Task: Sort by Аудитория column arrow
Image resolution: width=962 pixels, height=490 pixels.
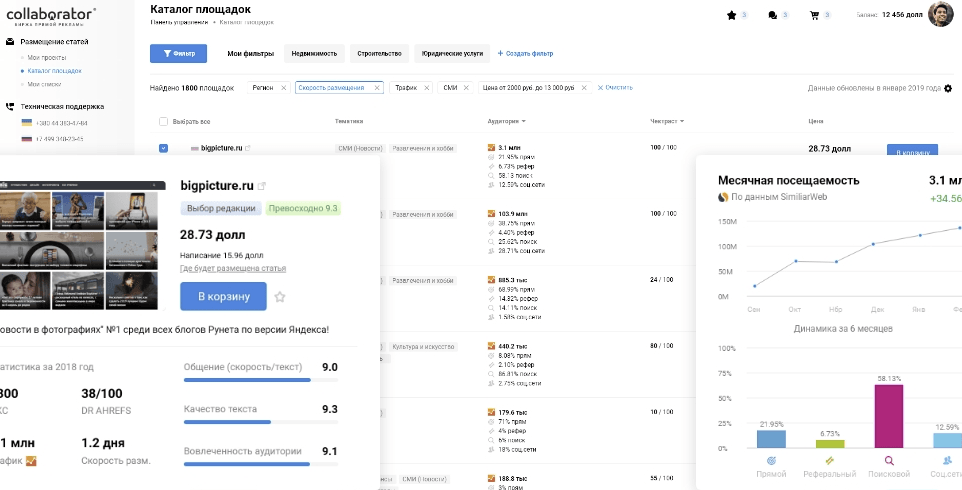Action: click(523, 121)
